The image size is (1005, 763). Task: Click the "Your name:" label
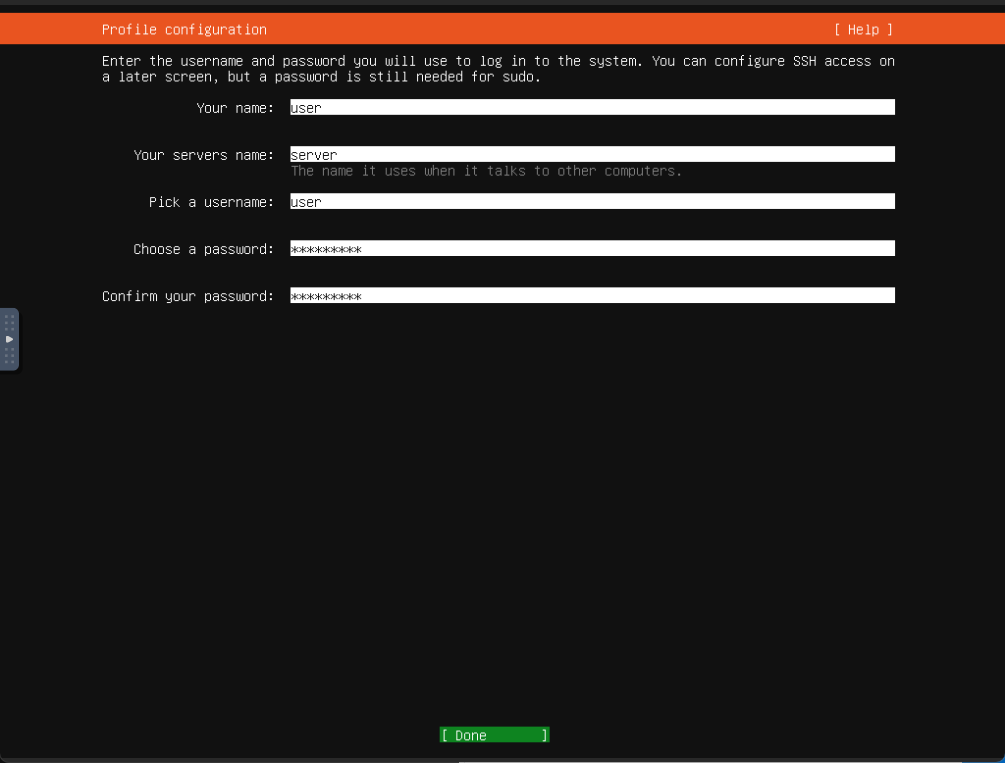point(235,108)
